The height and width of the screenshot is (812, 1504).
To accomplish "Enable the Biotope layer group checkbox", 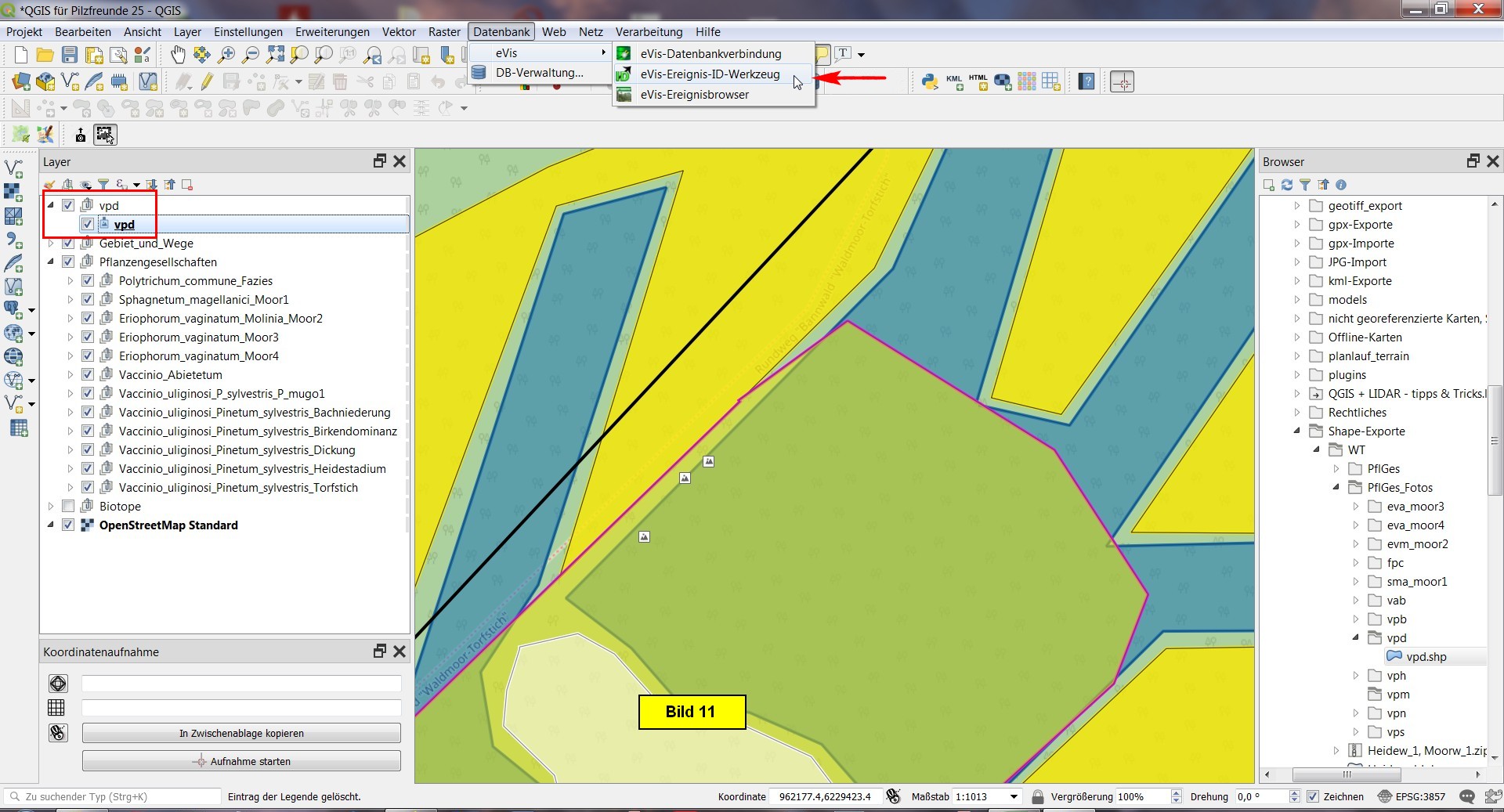I will 68,507.
